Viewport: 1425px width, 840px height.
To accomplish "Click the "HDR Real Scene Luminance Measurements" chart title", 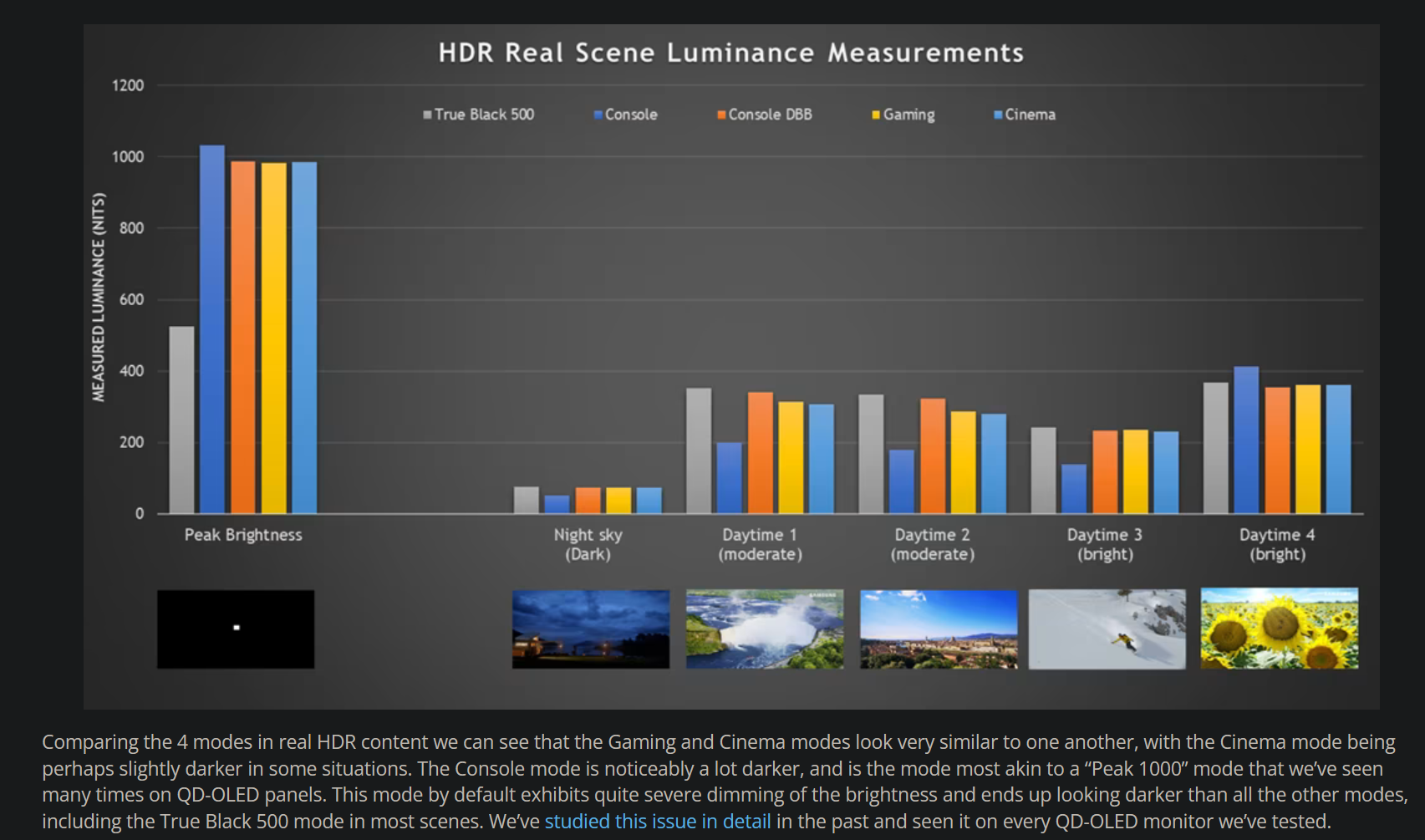I will pos(730,53).
